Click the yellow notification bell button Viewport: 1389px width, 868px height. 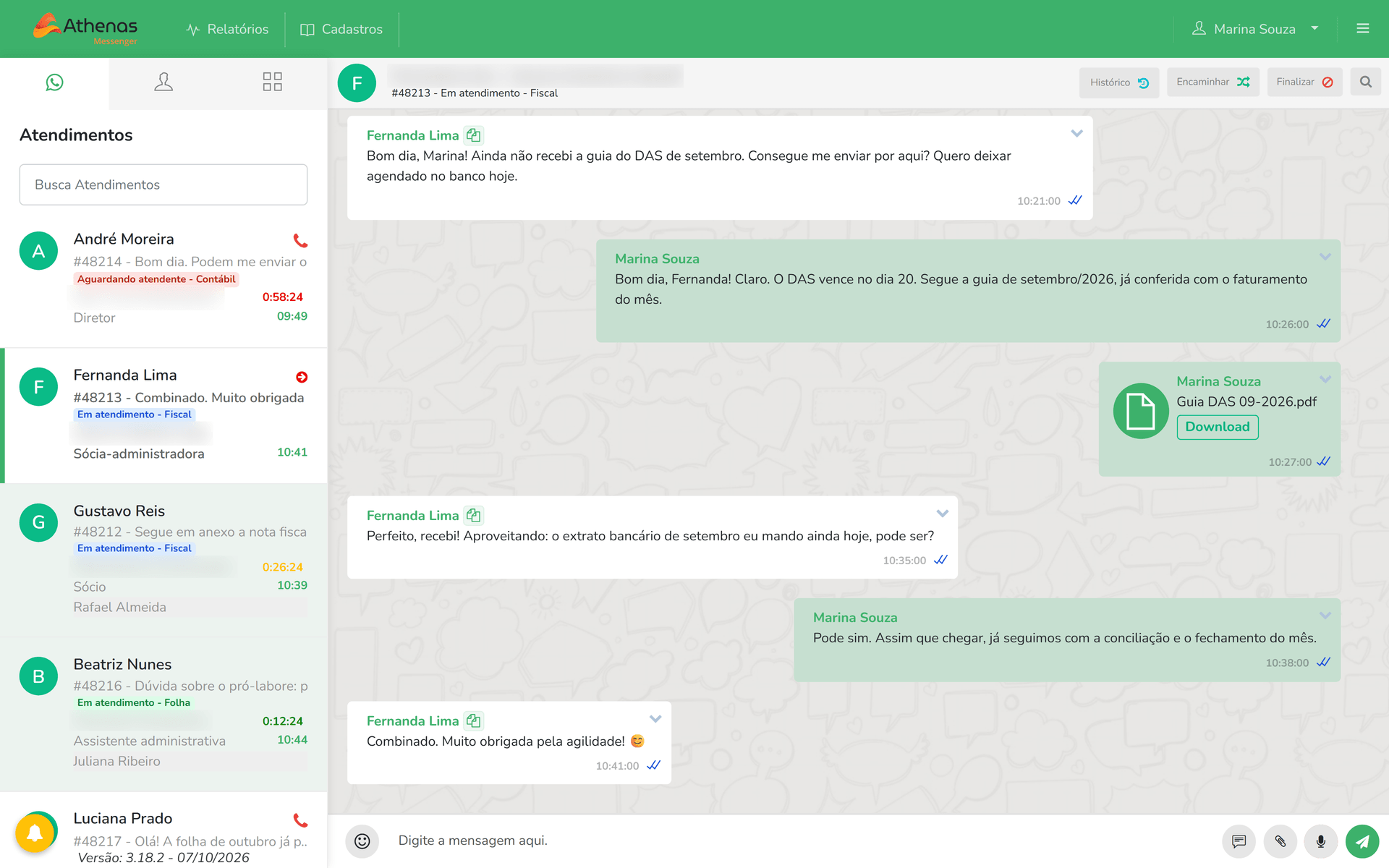tap(35, 834)
